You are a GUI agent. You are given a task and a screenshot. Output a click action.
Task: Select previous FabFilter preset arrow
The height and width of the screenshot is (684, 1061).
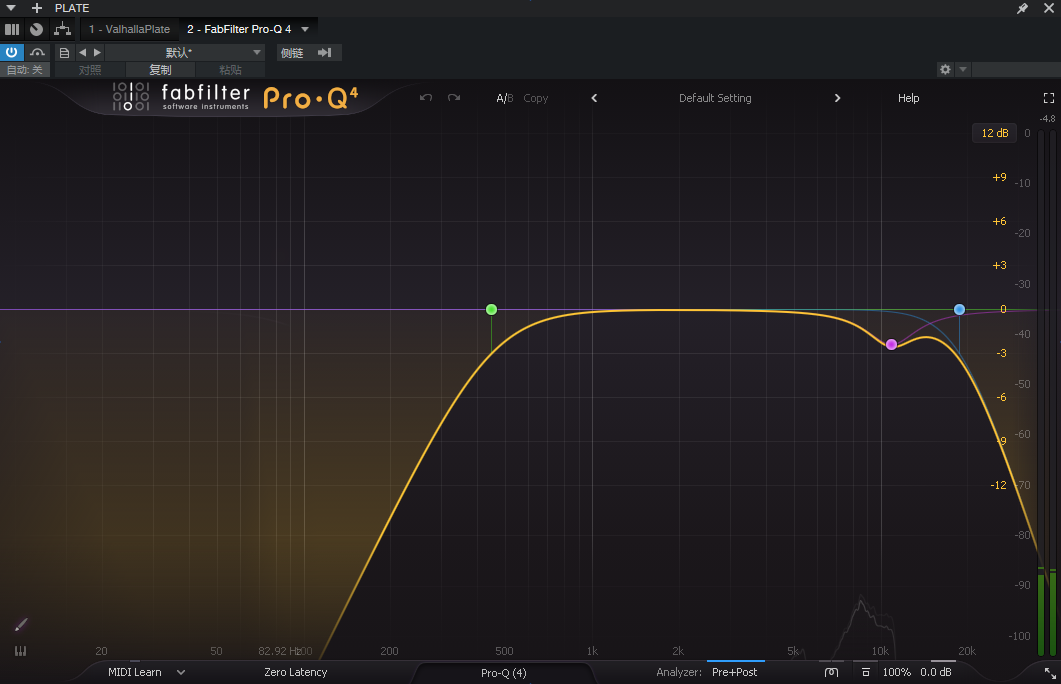594,98
